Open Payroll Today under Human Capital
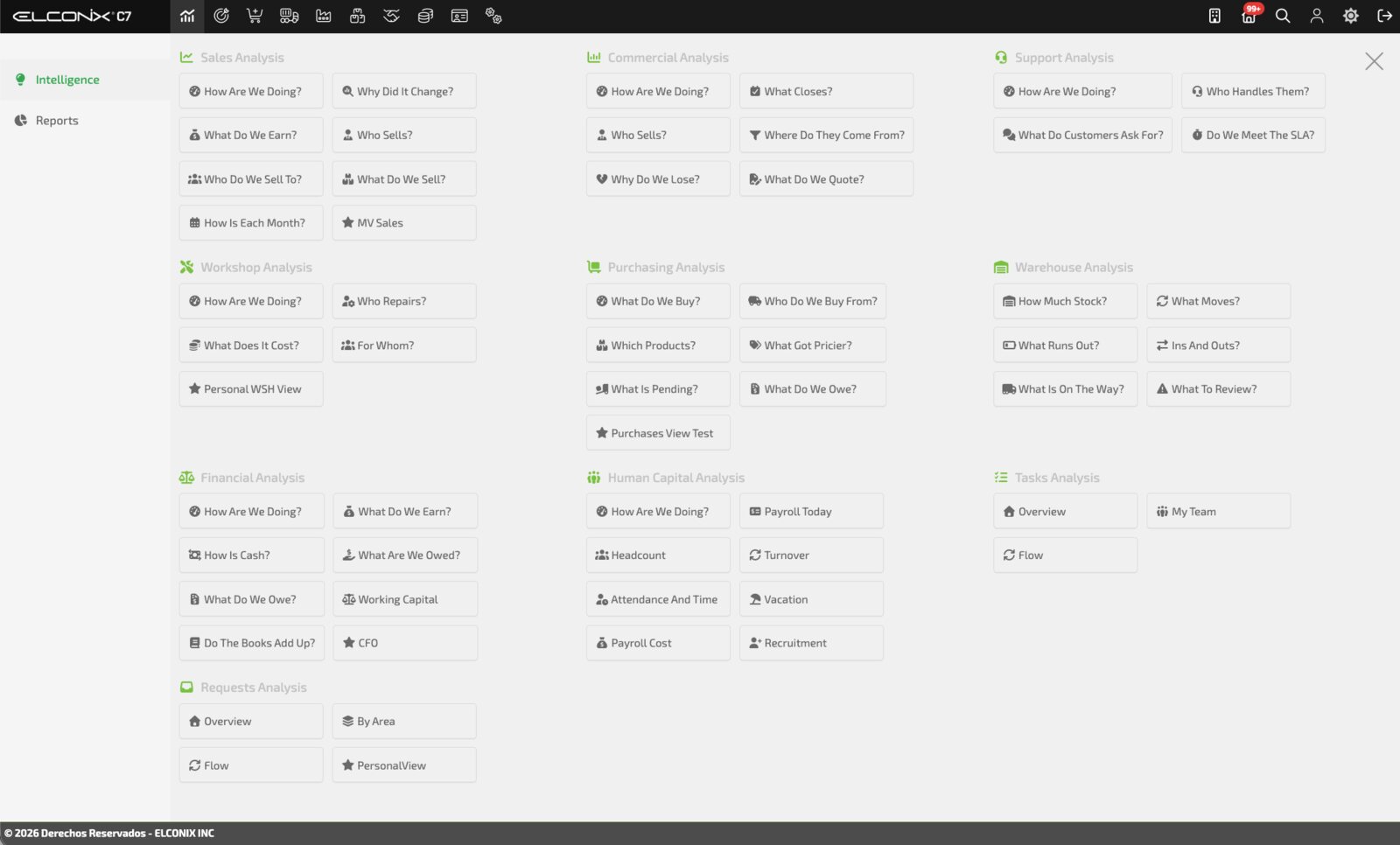This screenshot has height=845, width=1400. pos(811,512)
